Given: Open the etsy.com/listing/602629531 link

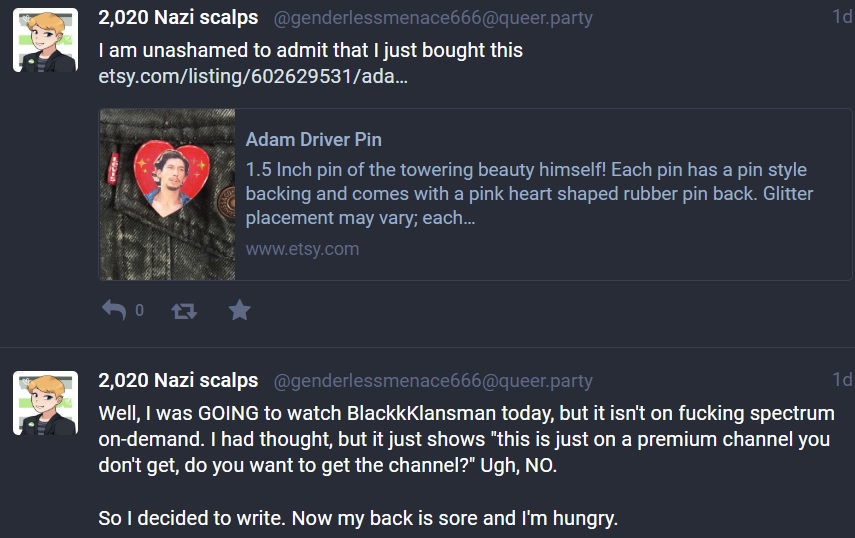Looking at the screenshot, I should click(253, 76).
